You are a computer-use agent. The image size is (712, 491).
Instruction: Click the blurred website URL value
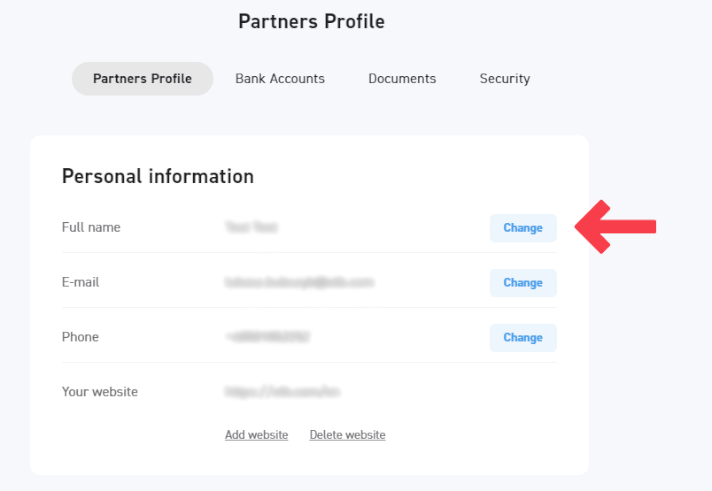point(282,392)
